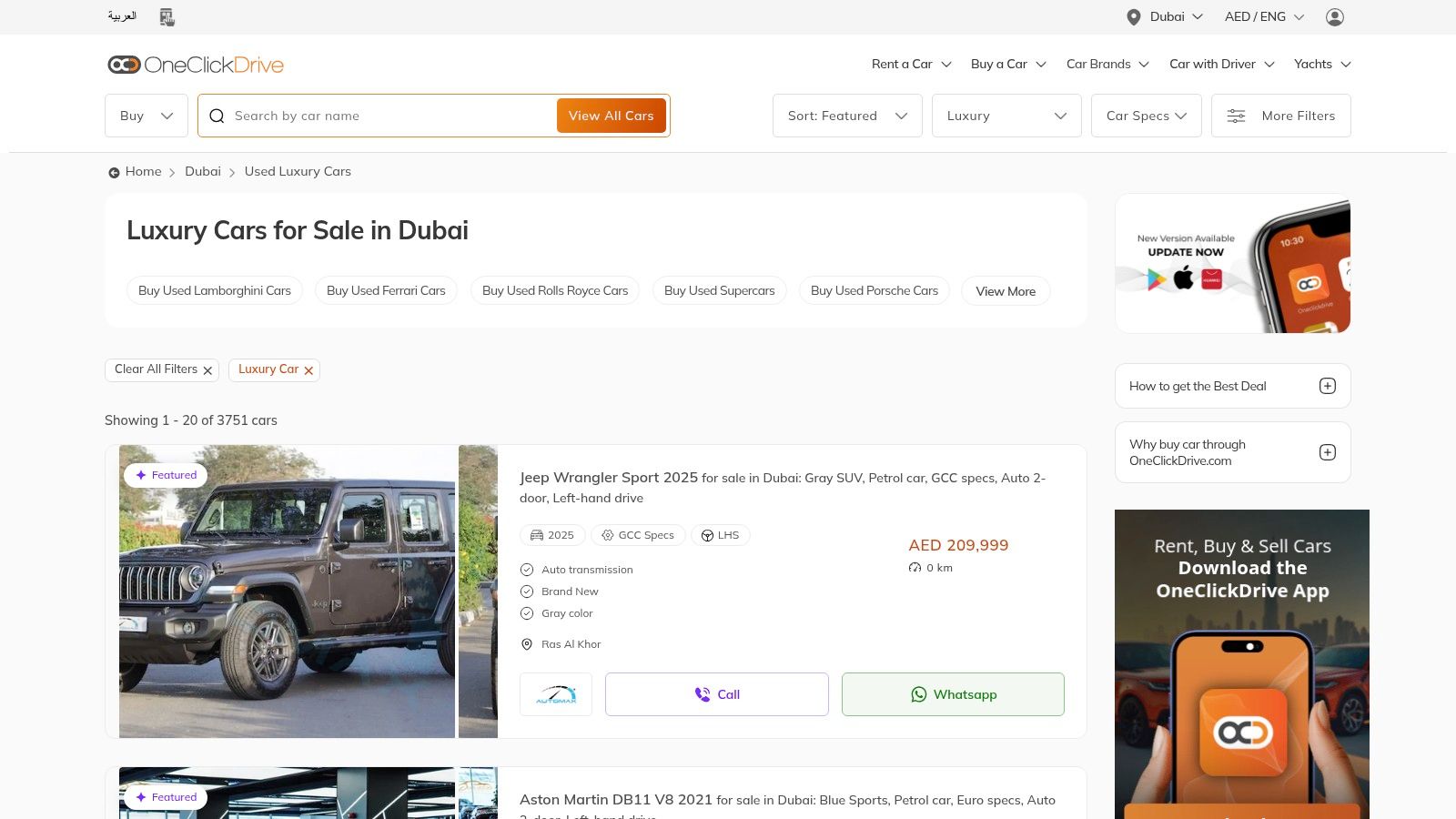Open the More Filters panel

pos(1281,116)
